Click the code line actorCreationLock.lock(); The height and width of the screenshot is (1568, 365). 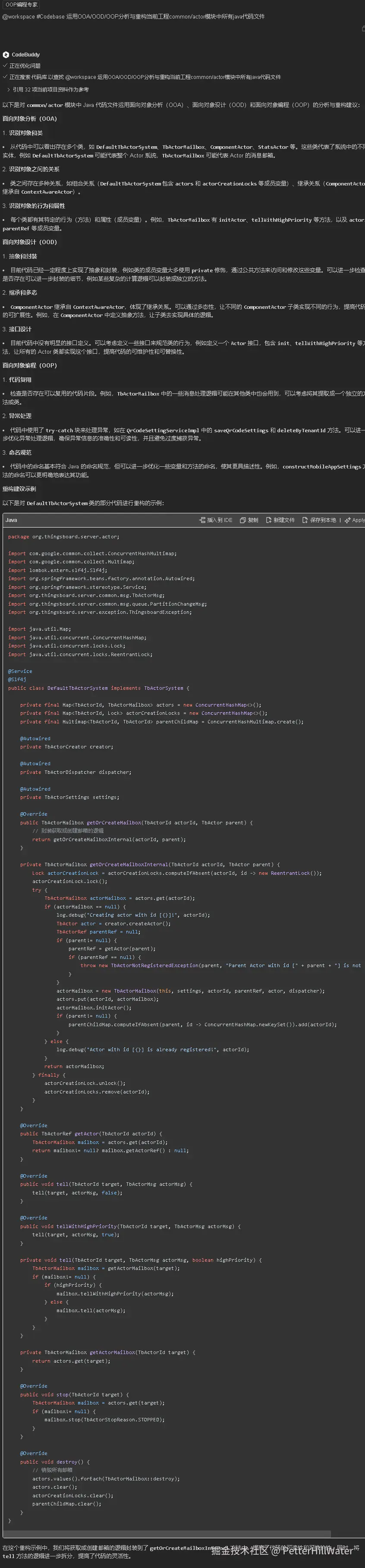69,881
